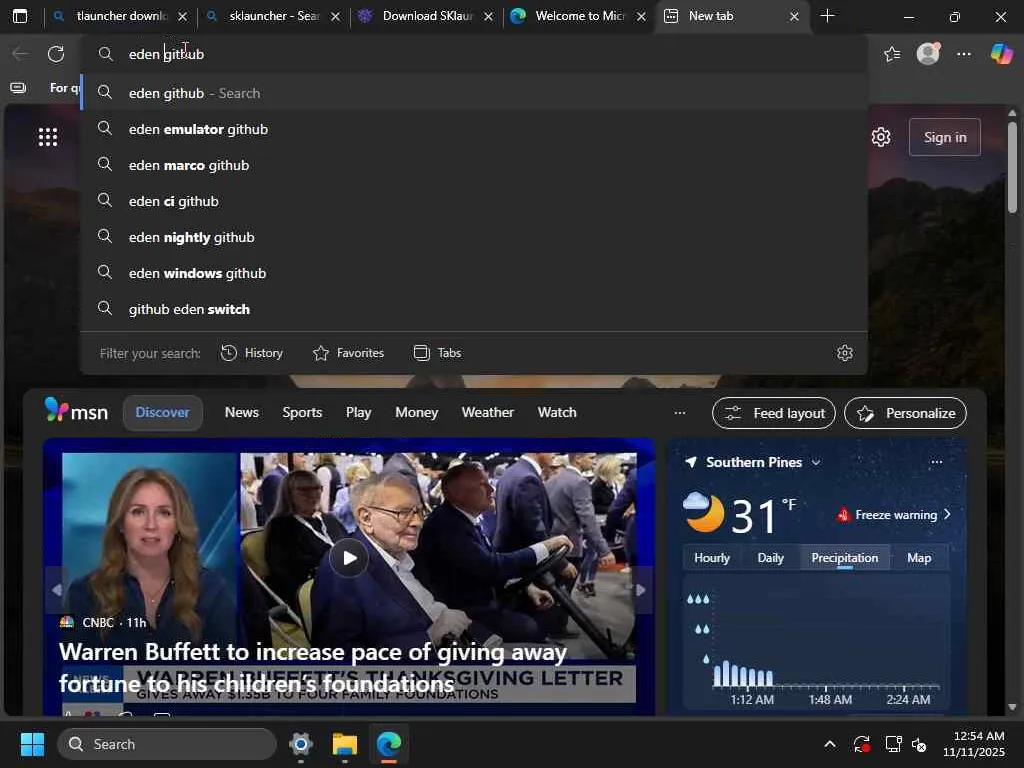Viewport: 1024px width, 768px height.
Task: Open the Sports feed tab
Action: [x=302, y=413]
